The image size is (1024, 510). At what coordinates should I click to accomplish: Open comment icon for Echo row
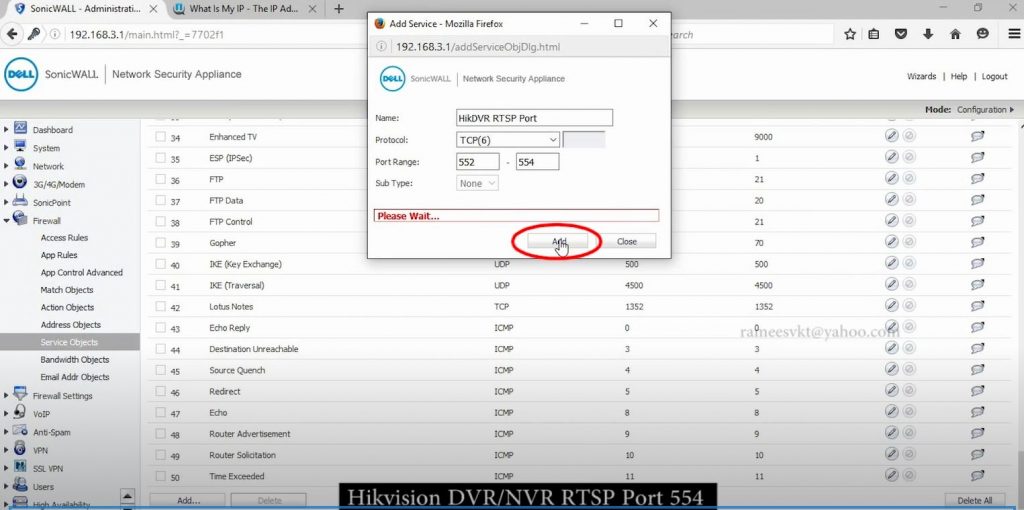(x=978, y=412)
